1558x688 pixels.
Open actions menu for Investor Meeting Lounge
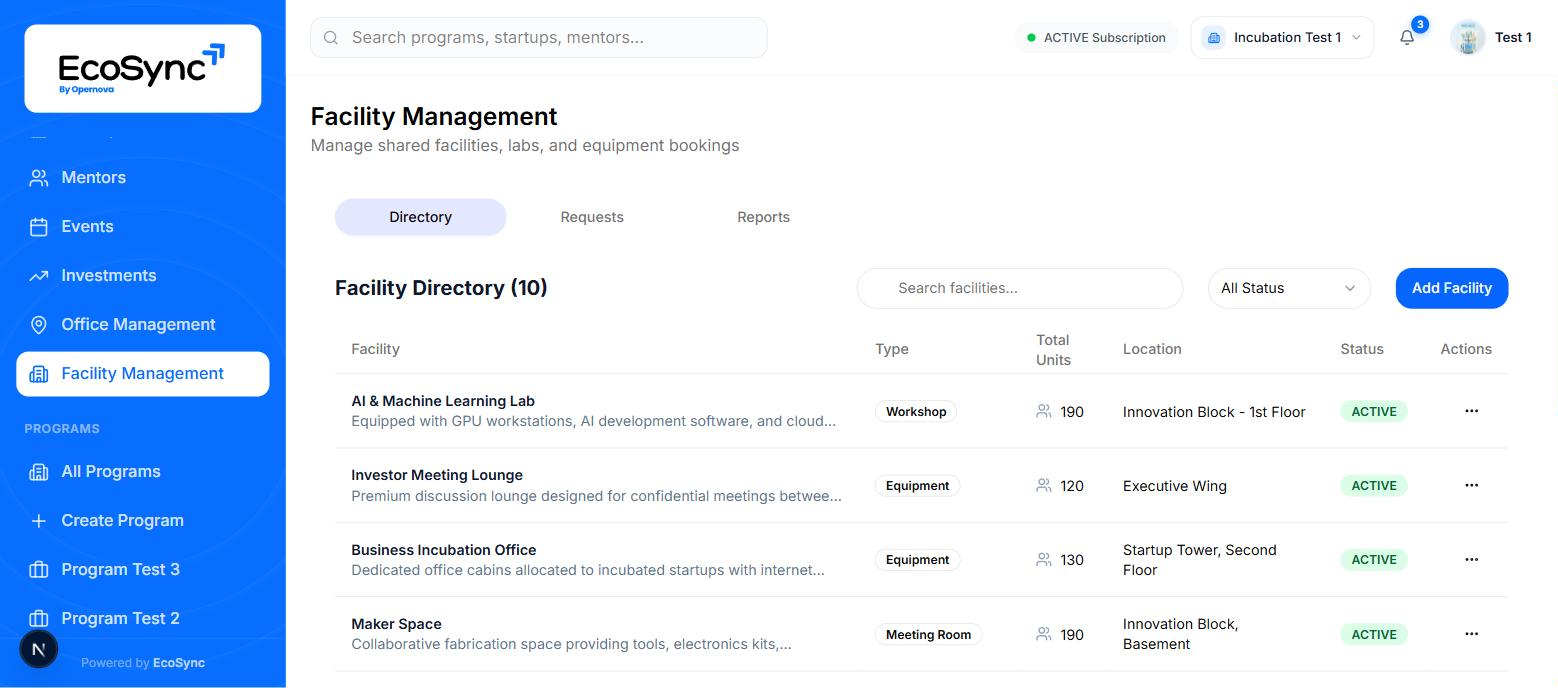[1471, 485]
